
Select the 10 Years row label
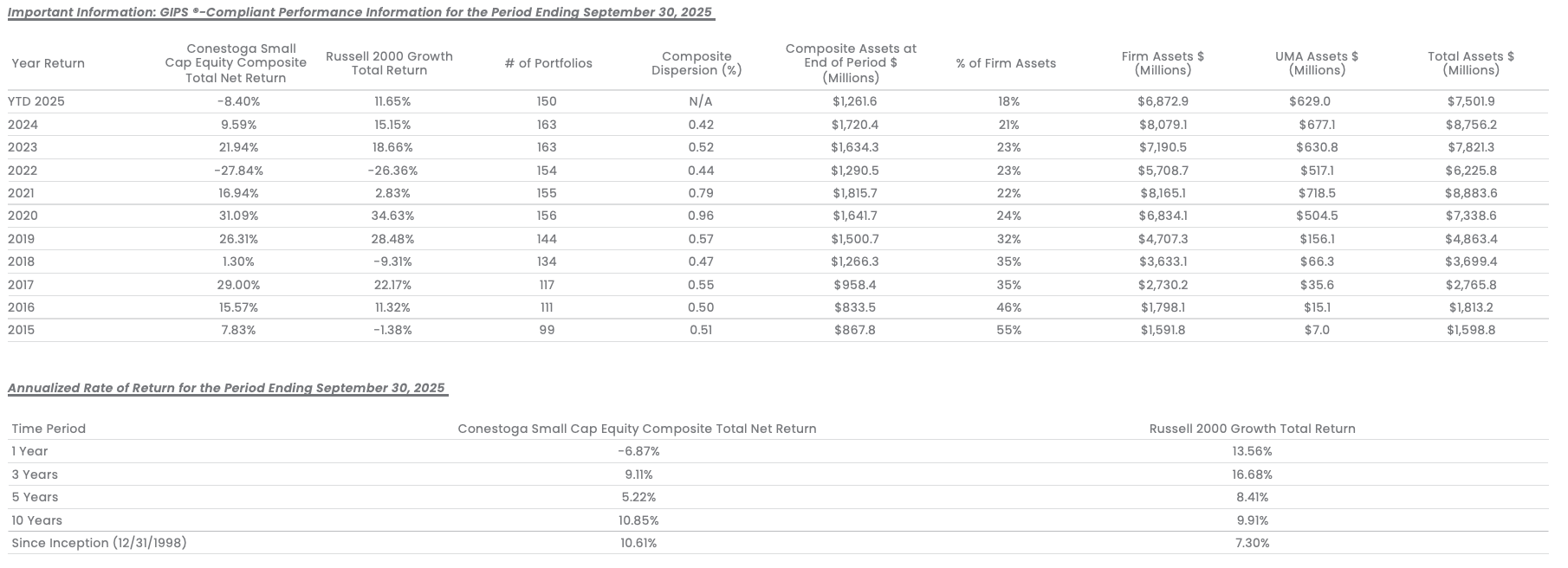click(36, 520)
